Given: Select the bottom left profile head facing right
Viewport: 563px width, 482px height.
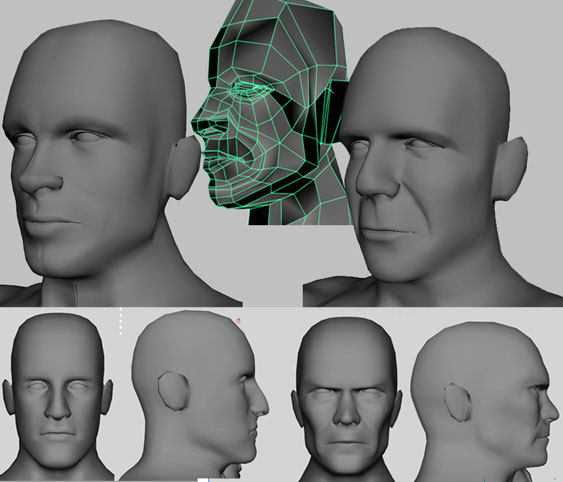Looking at the screenshot, I should 196,395.
